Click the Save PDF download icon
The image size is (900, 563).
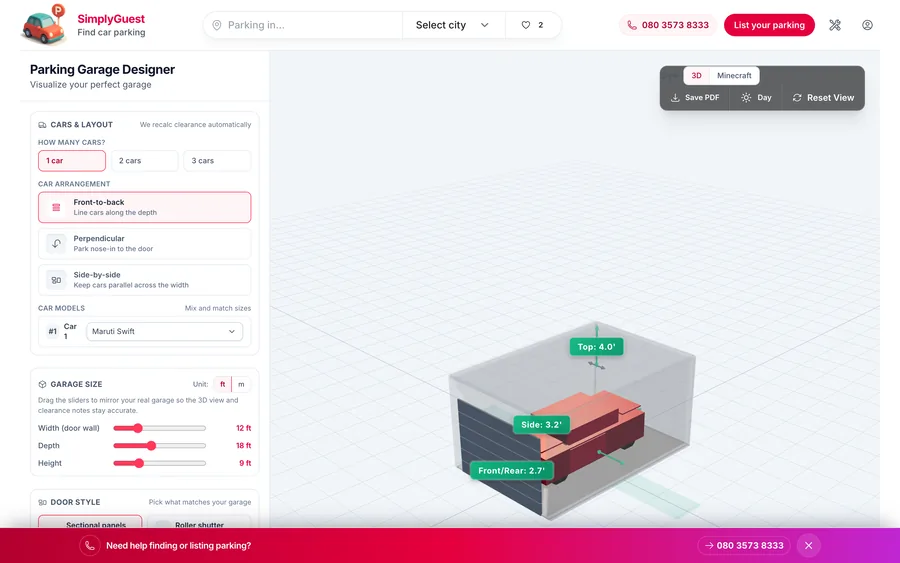(x=676, y=98)
